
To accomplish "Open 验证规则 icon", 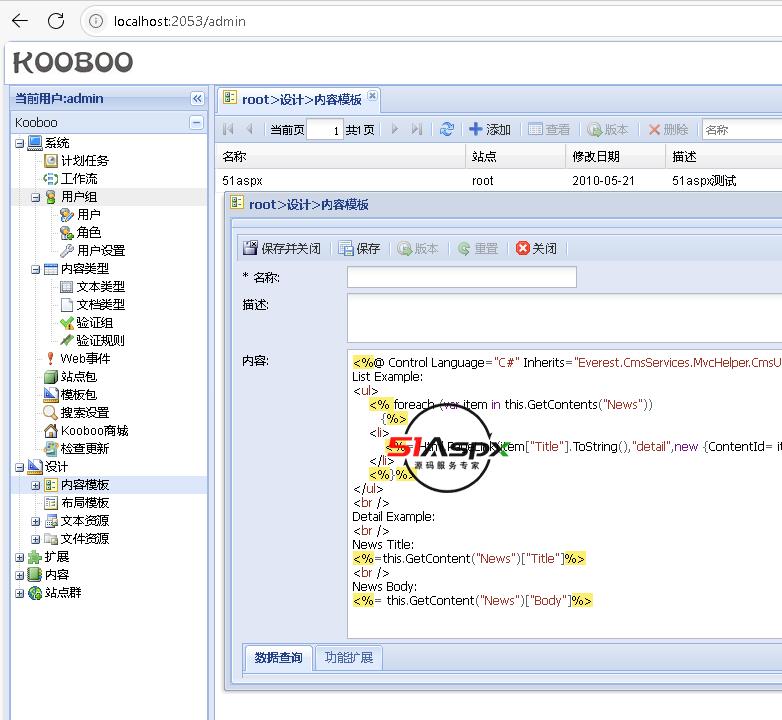I will click(67, 340).
